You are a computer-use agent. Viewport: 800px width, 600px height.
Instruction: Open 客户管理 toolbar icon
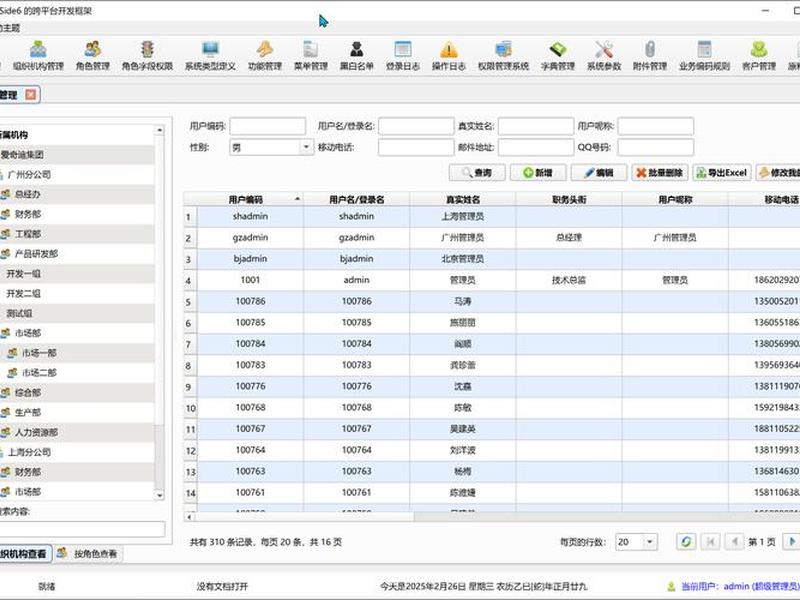759,56
